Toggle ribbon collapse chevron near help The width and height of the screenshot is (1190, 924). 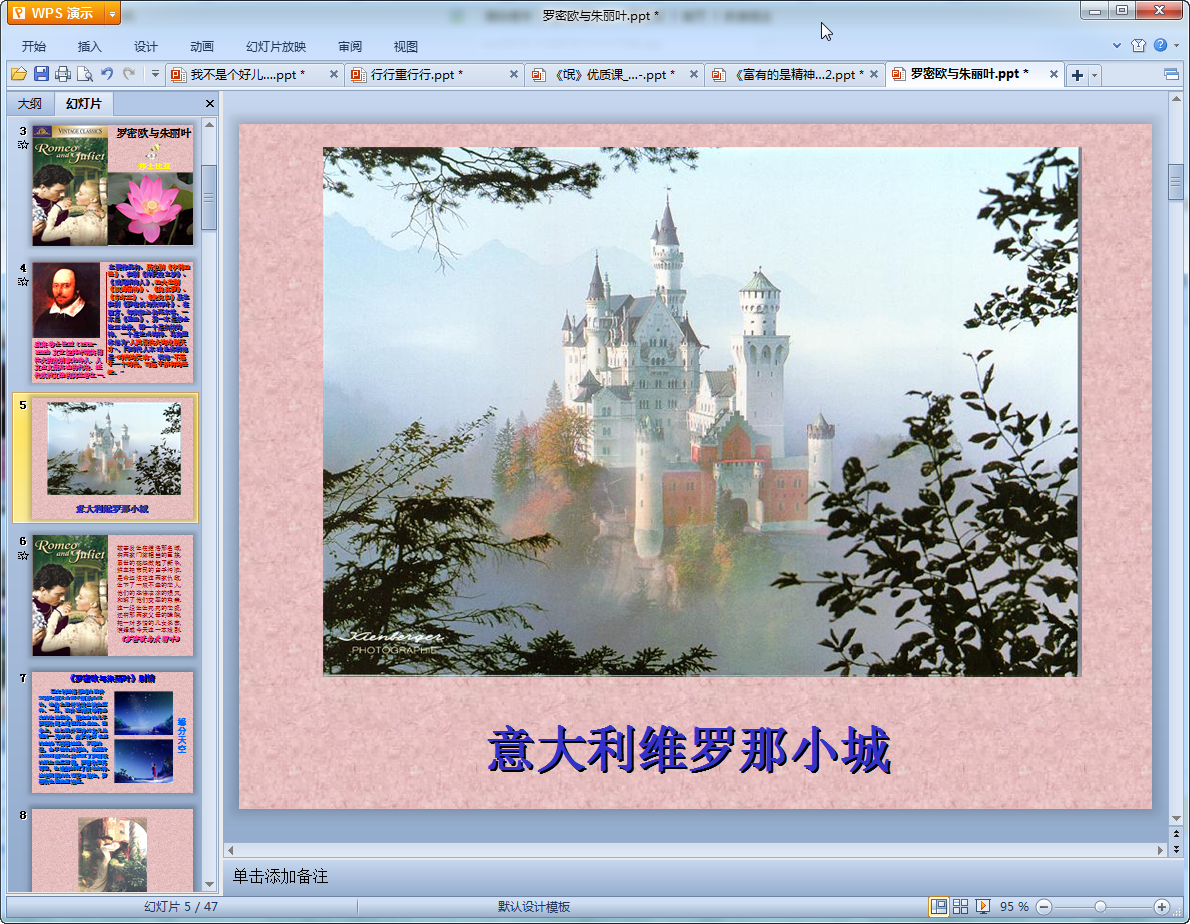[1117, 46]
